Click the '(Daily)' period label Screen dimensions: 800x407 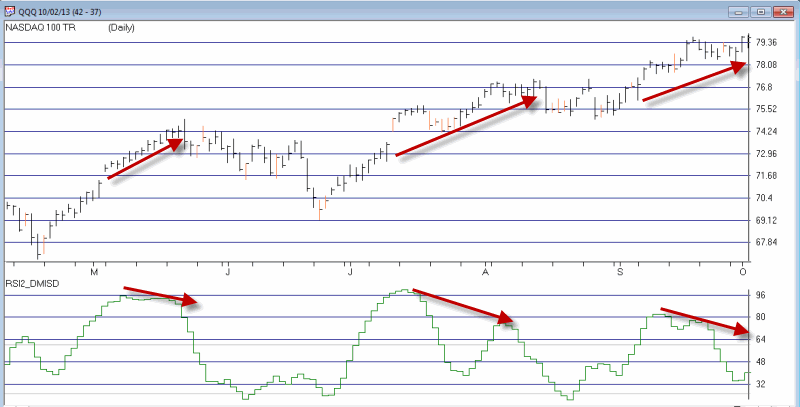coord(121,28)
